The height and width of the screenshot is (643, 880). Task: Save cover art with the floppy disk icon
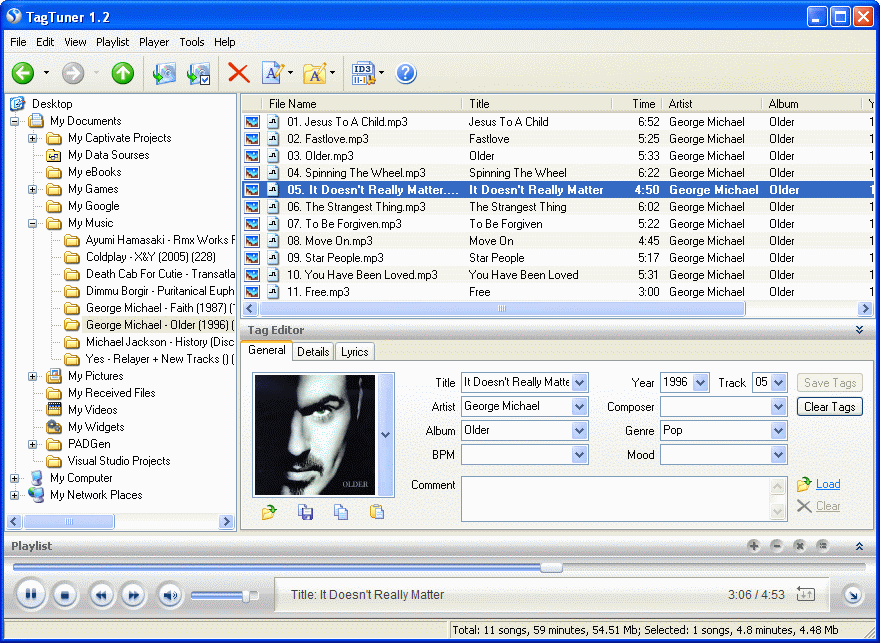point(307,512)
